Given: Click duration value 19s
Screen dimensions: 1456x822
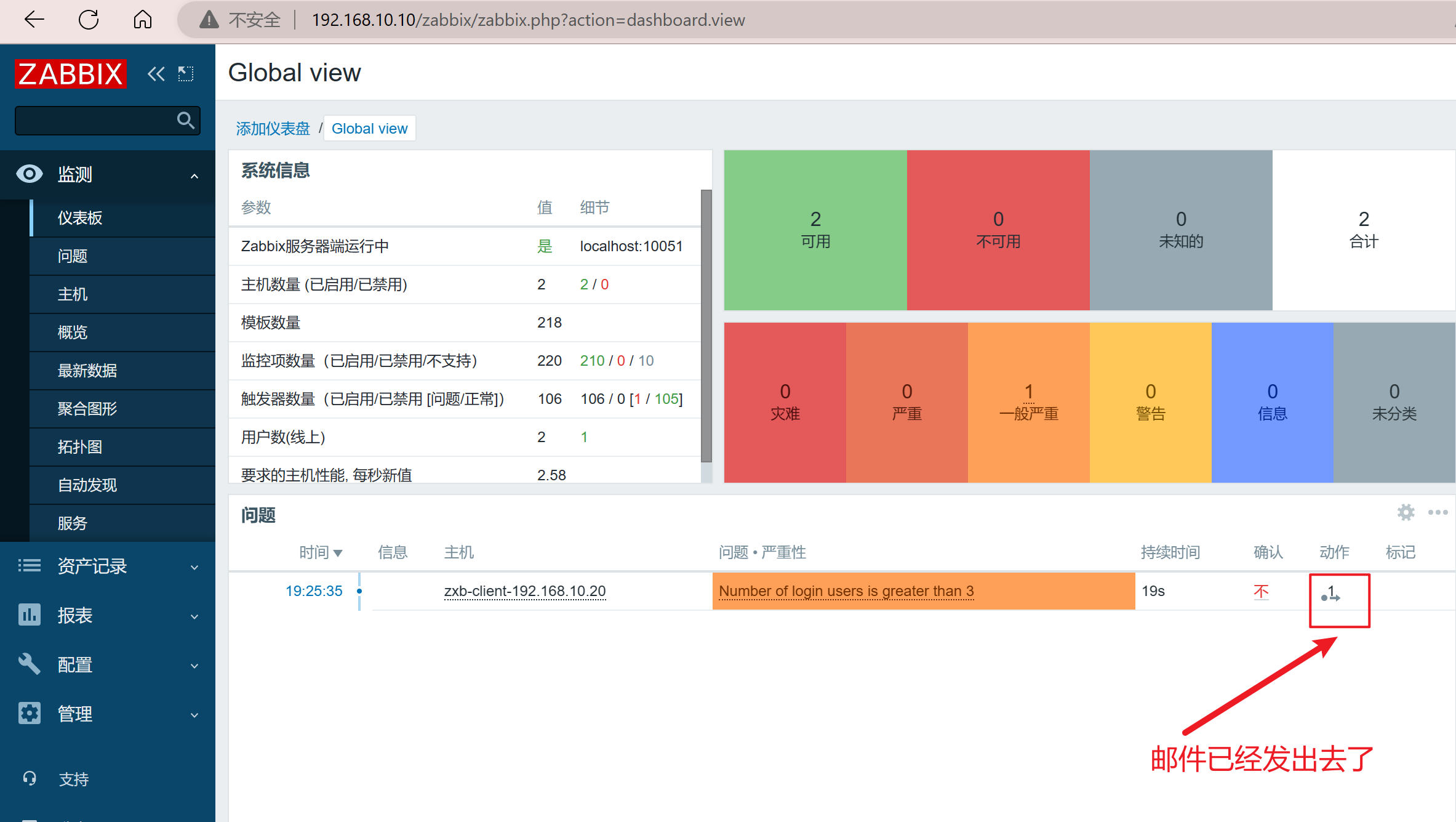Looking at the screenshot, I should tap(1153, 591).
